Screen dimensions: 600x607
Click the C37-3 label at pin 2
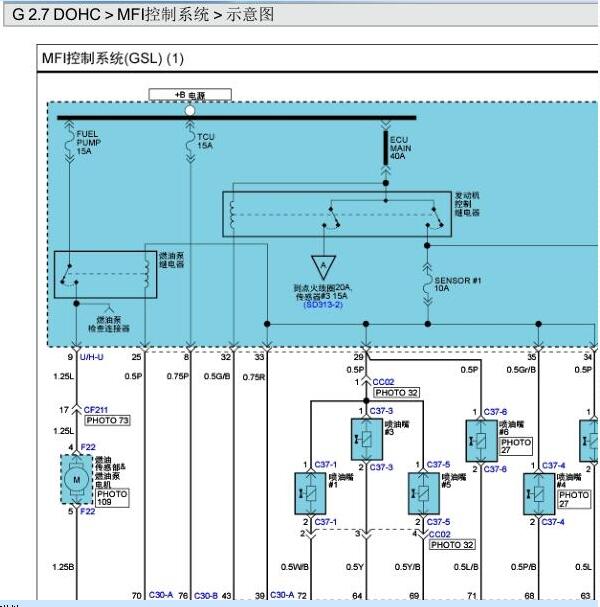tap(381, 467)
